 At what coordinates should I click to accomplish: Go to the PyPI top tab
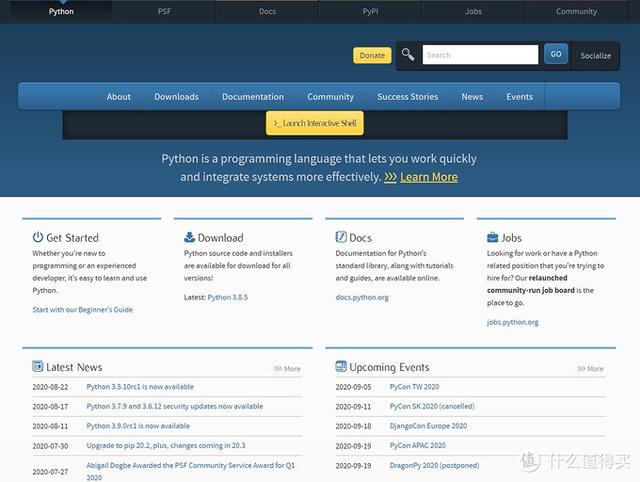click(370, 11)
